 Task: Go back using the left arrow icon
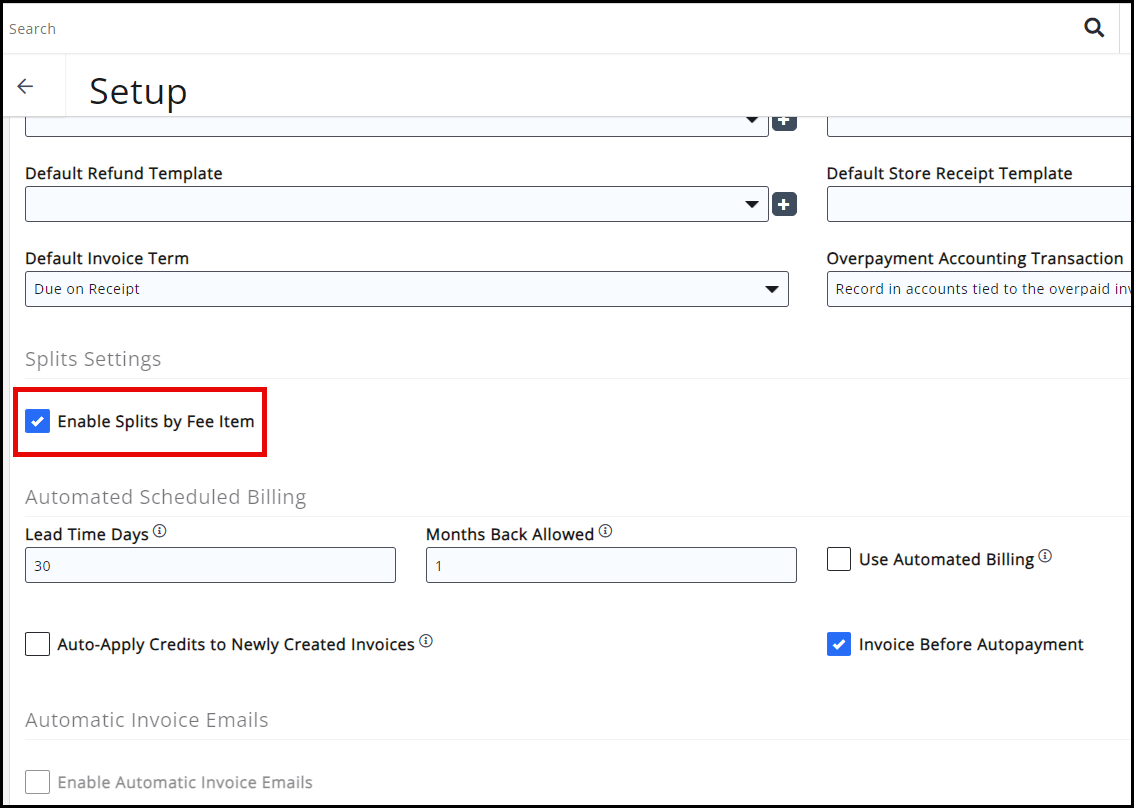tap(26, 87)
